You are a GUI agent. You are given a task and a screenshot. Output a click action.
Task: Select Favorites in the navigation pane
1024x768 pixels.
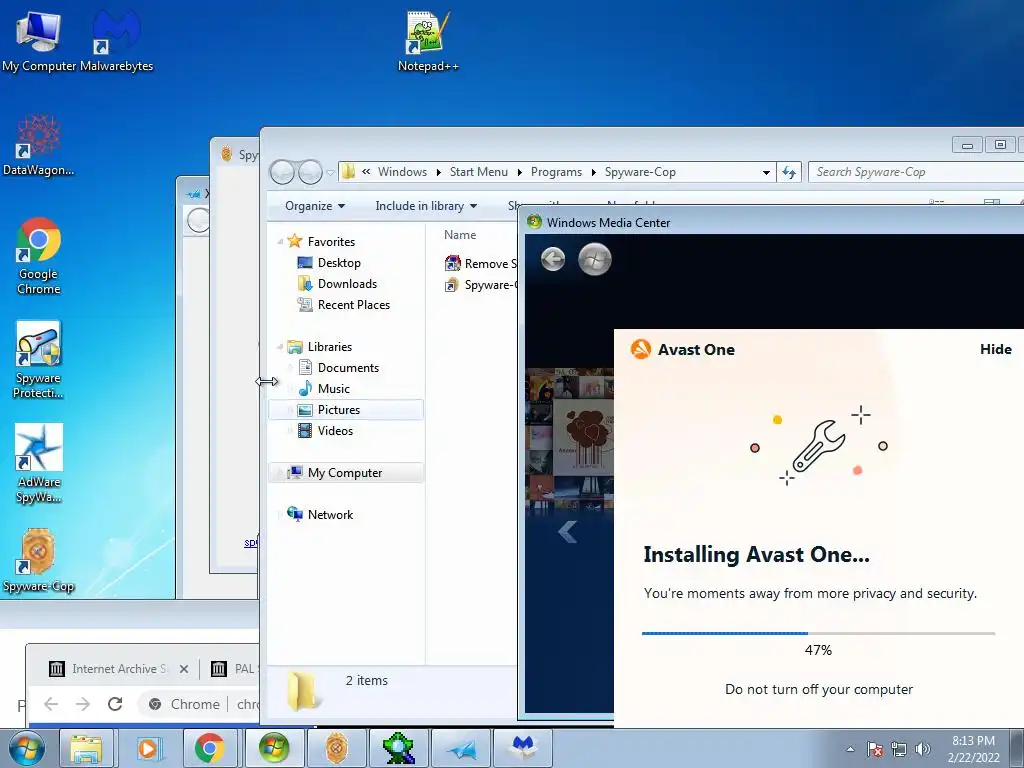pyautogui.click(x=331, y=242)
